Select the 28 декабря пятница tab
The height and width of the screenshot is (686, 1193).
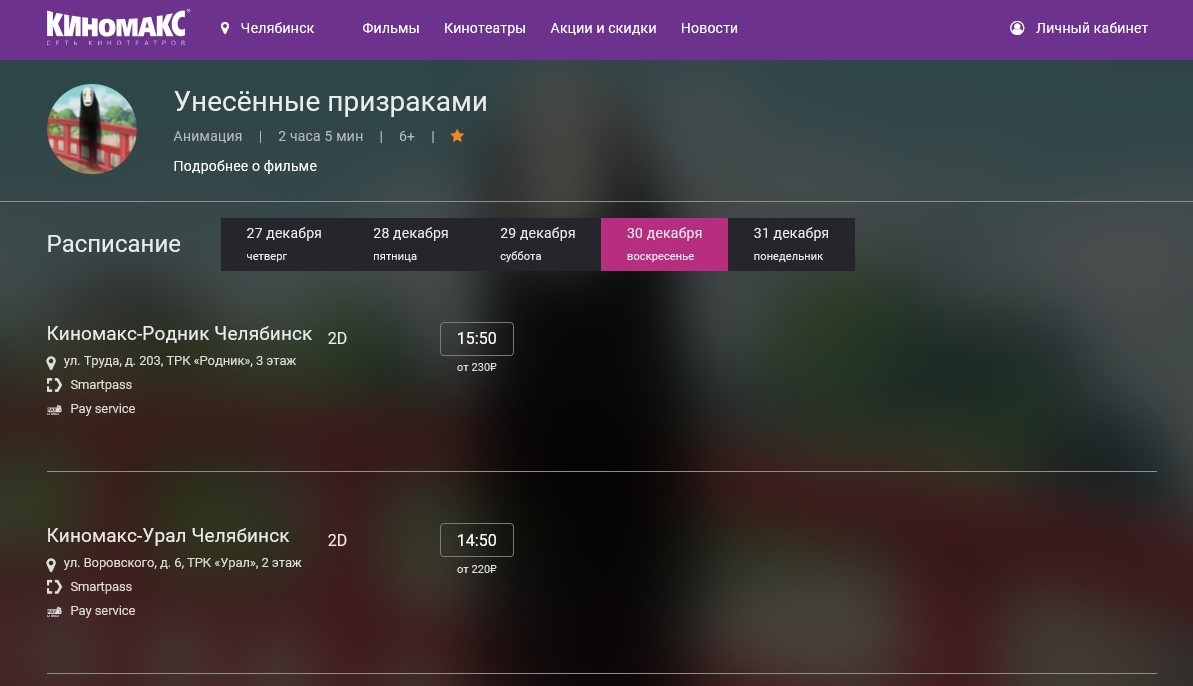(x=411, y=244)
